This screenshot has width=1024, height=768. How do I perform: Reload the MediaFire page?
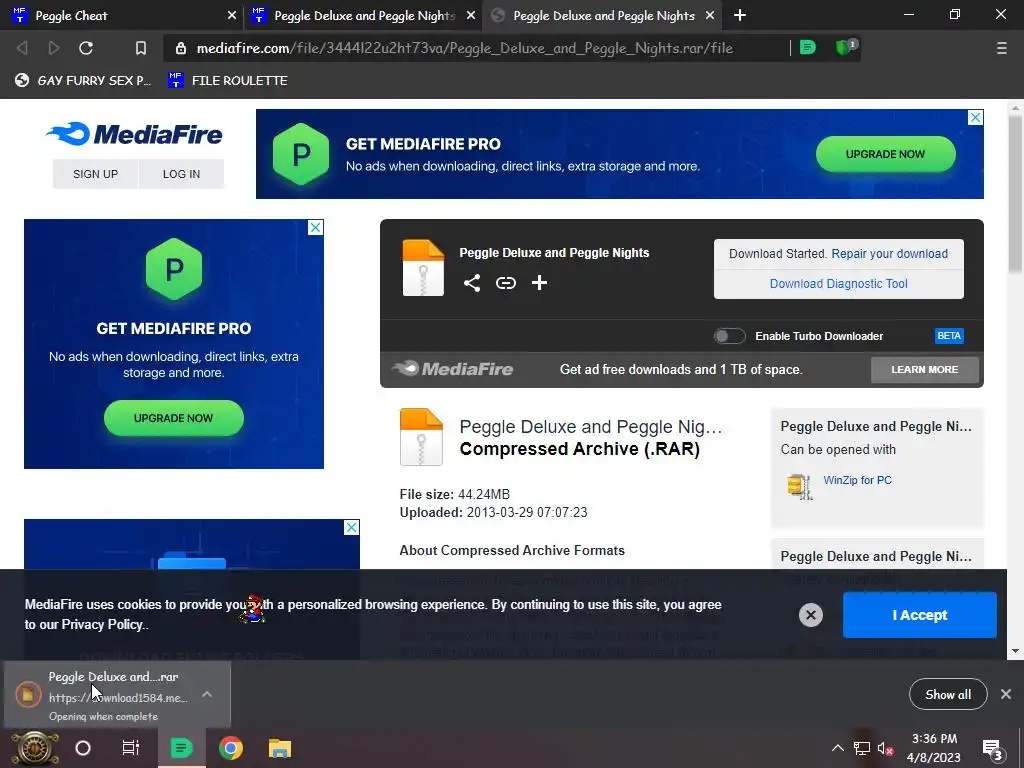point(86,48)
